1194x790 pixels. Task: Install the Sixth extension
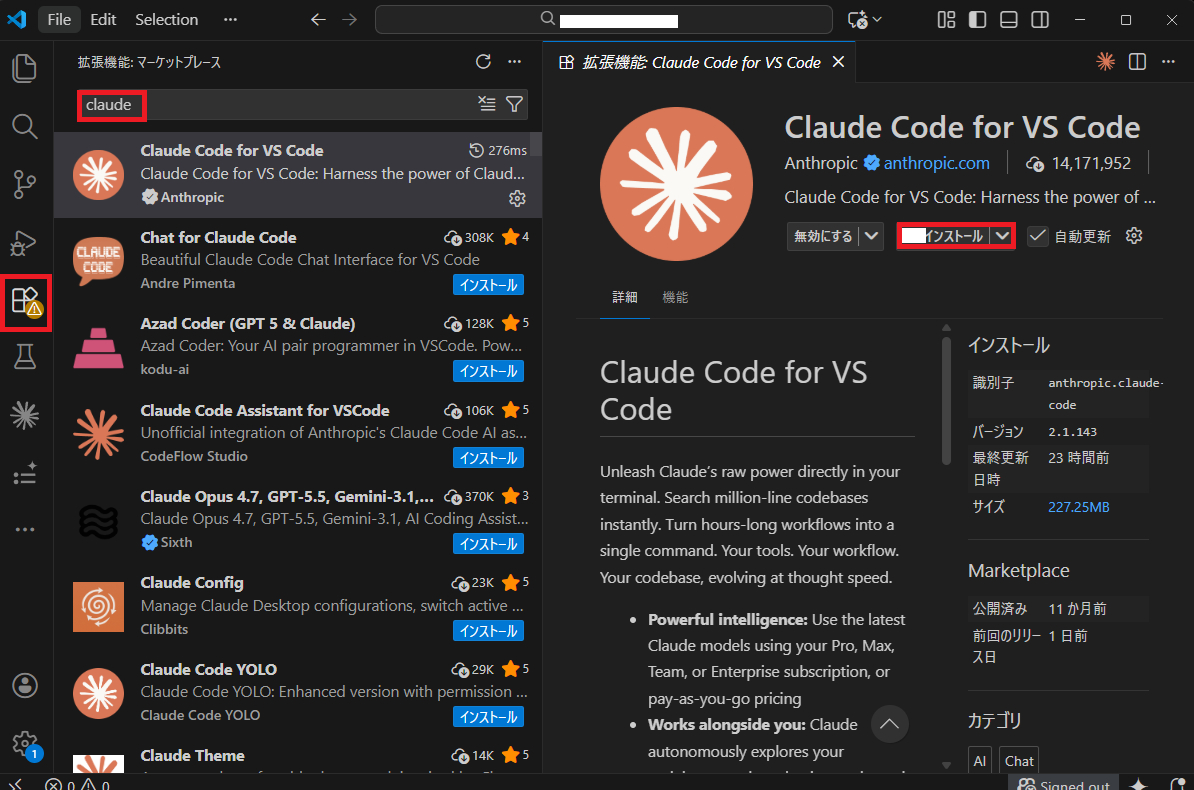coord(488,544)
